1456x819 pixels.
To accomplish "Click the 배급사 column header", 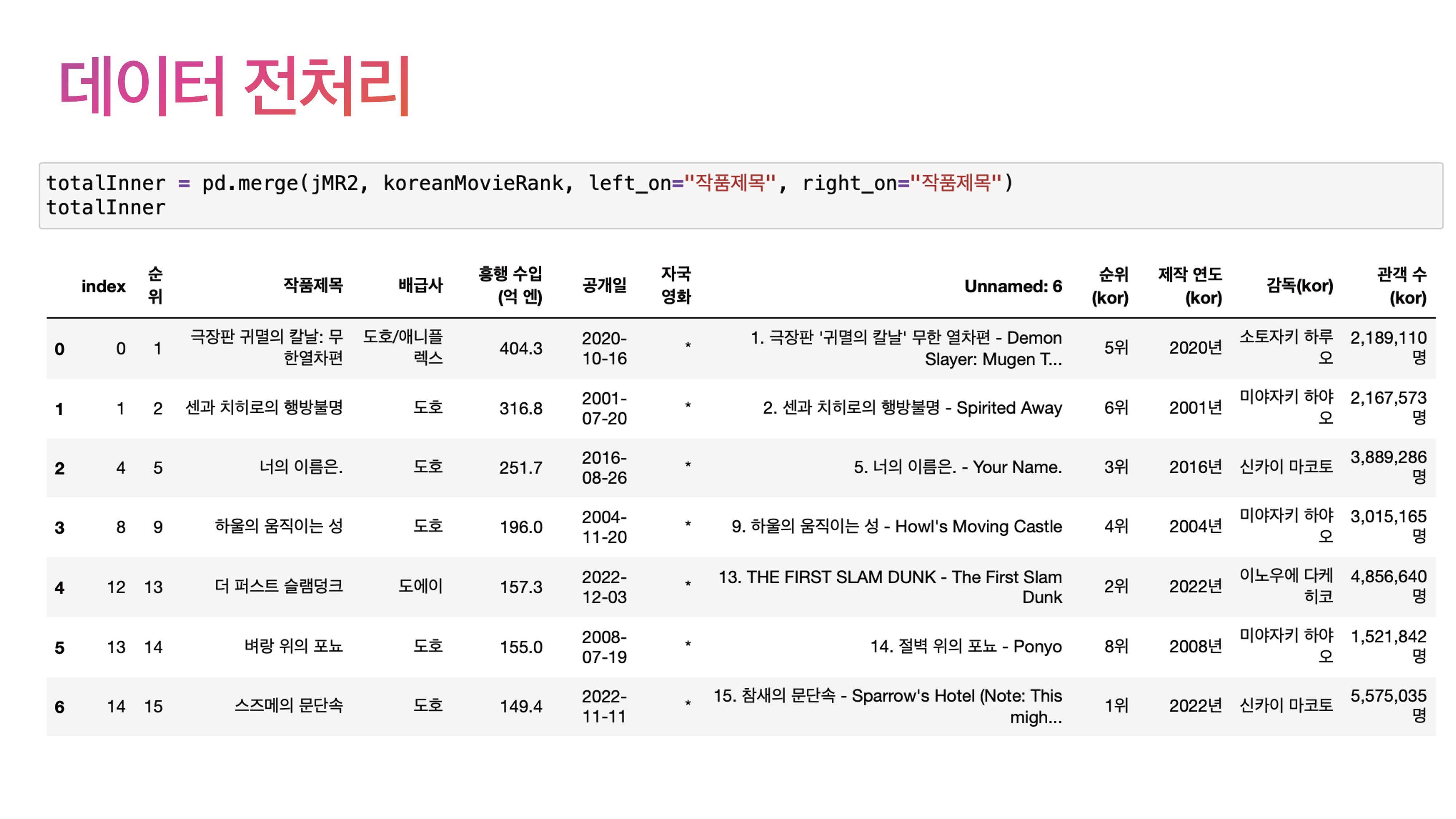I will (420, 285).
